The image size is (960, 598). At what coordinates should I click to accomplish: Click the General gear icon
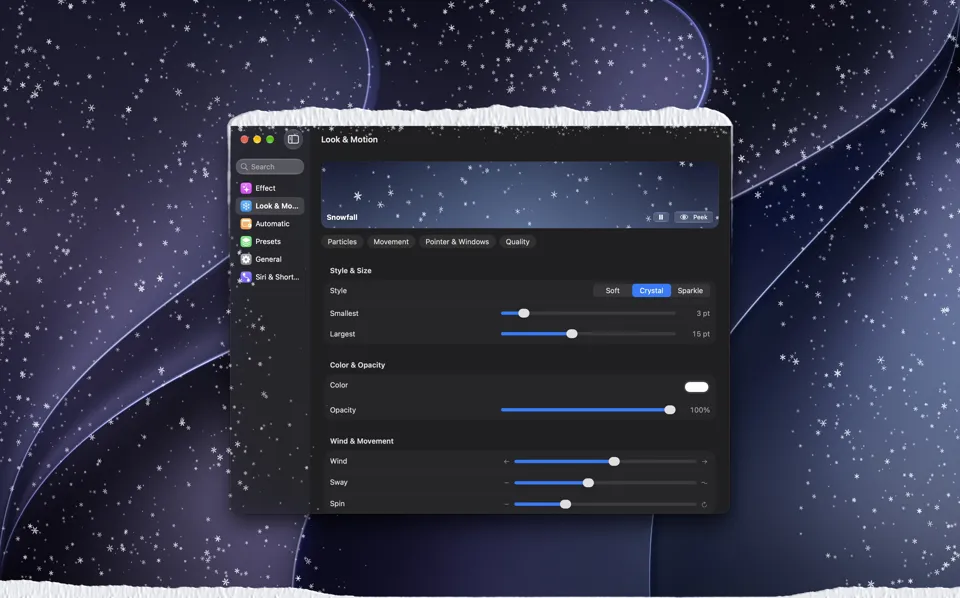point(246,259)
